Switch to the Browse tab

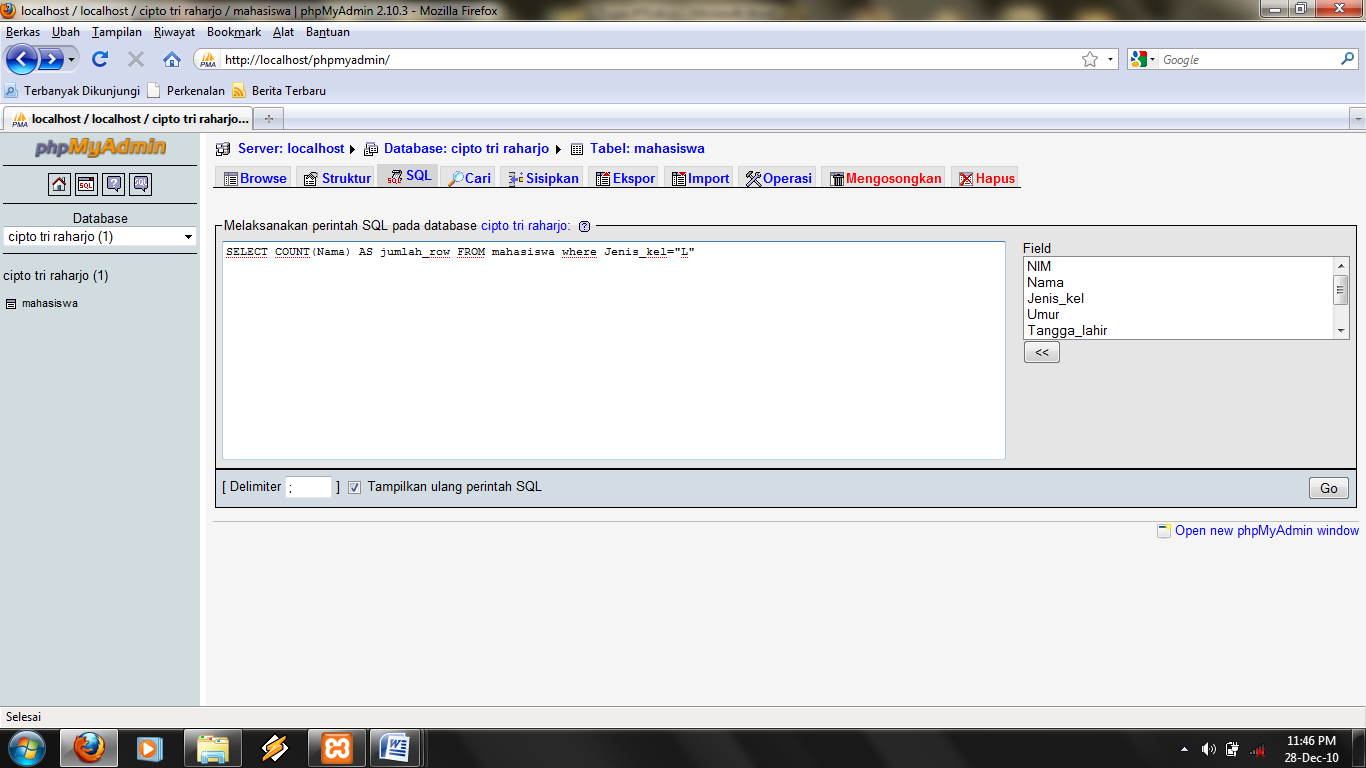[255, 178]
